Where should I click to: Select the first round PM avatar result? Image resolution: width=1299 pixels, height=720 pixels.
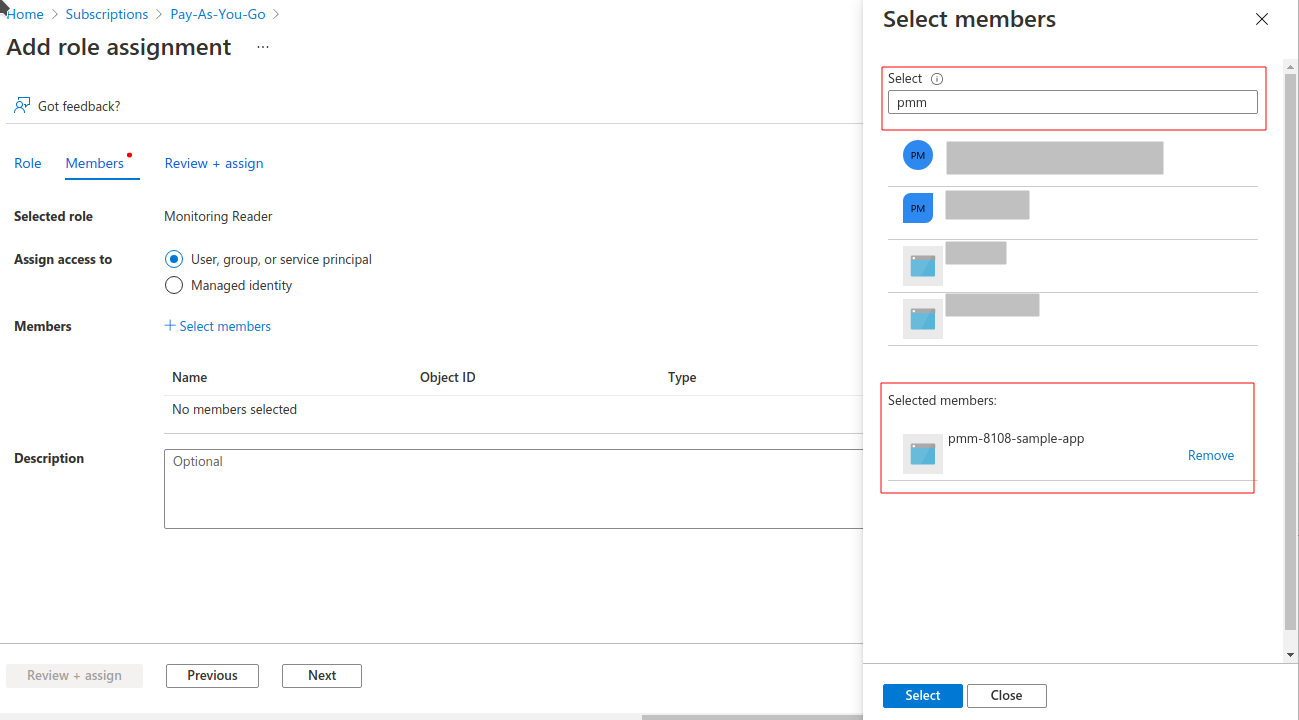click(917, 155)
